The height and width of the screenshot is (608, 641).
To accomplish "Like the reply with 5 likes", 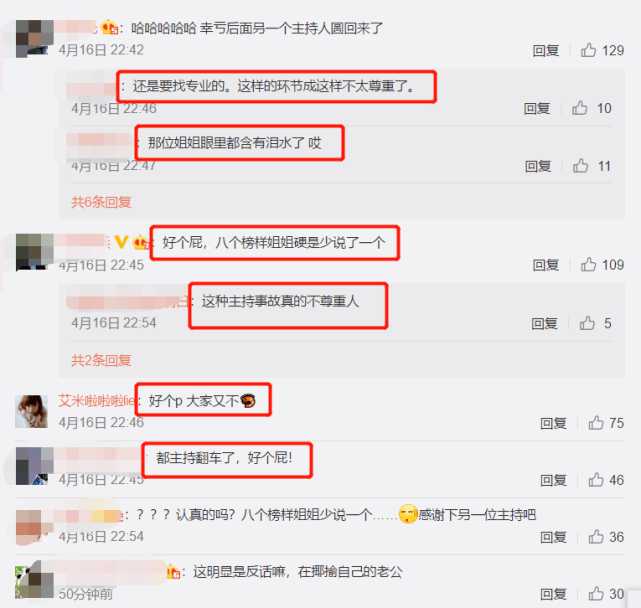I will coord(587,323).
